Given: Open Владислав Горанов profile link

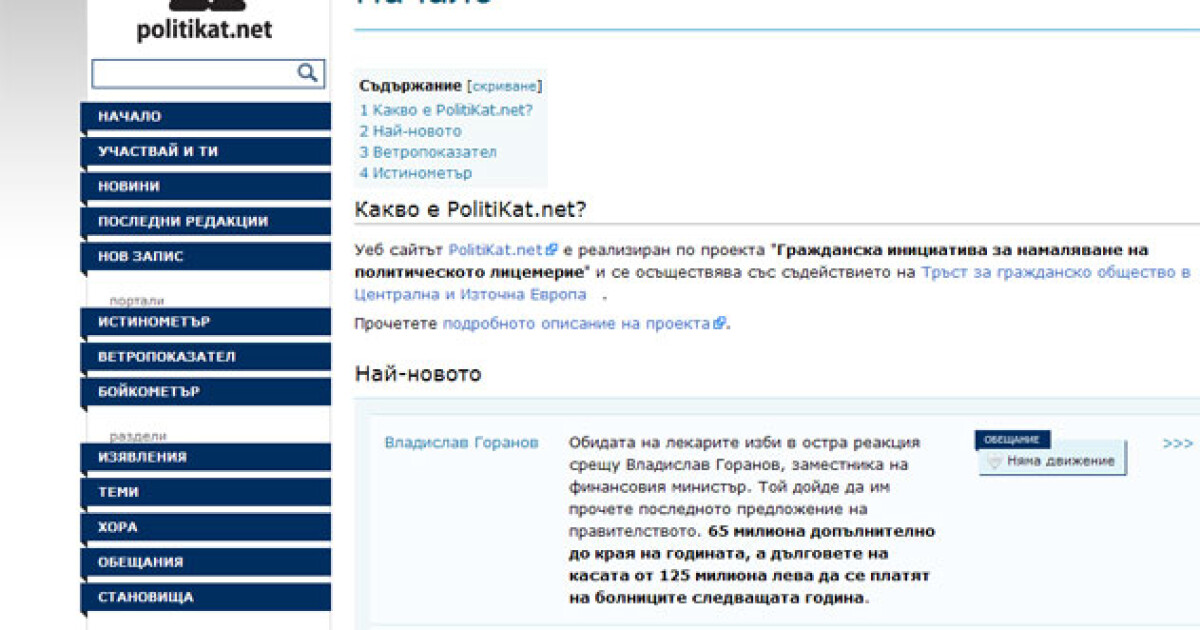Looking at the screenshot, I should click(461, 443).
